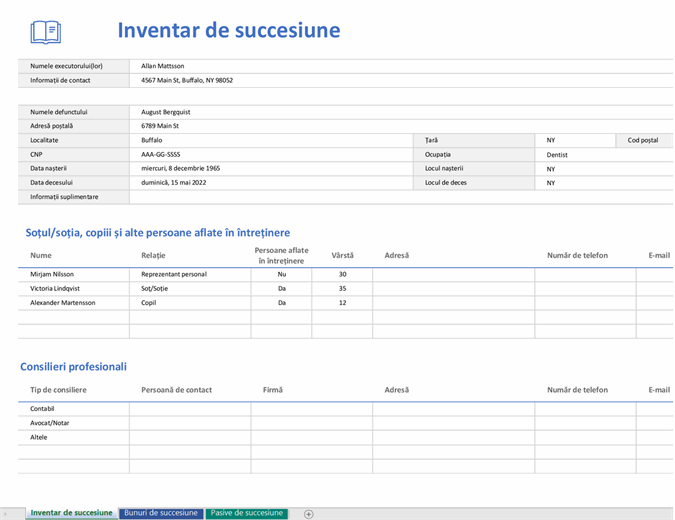Image resolution: width=675 pixels, height=520 pixels.
Task: Click the contact info cell with Buffalo address
Action: pos(186,80)
